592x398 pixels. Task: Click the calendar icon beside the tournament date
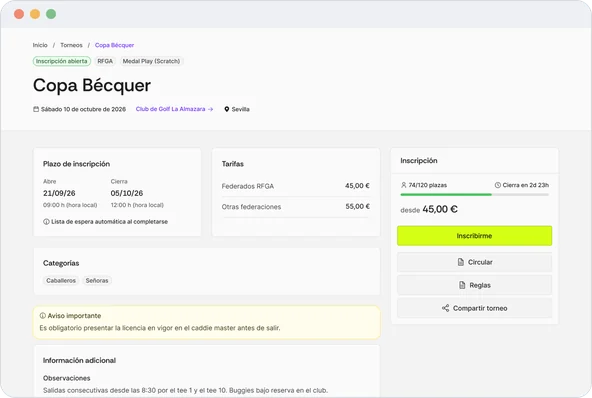point(36,109)
